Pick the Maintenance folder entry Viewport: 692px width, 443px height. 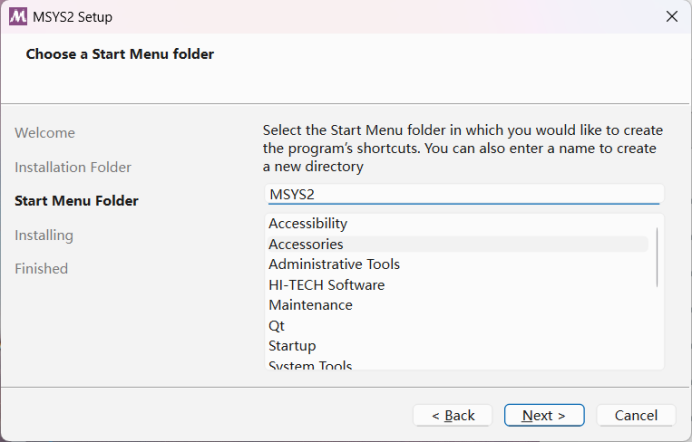tap(458, 305)
